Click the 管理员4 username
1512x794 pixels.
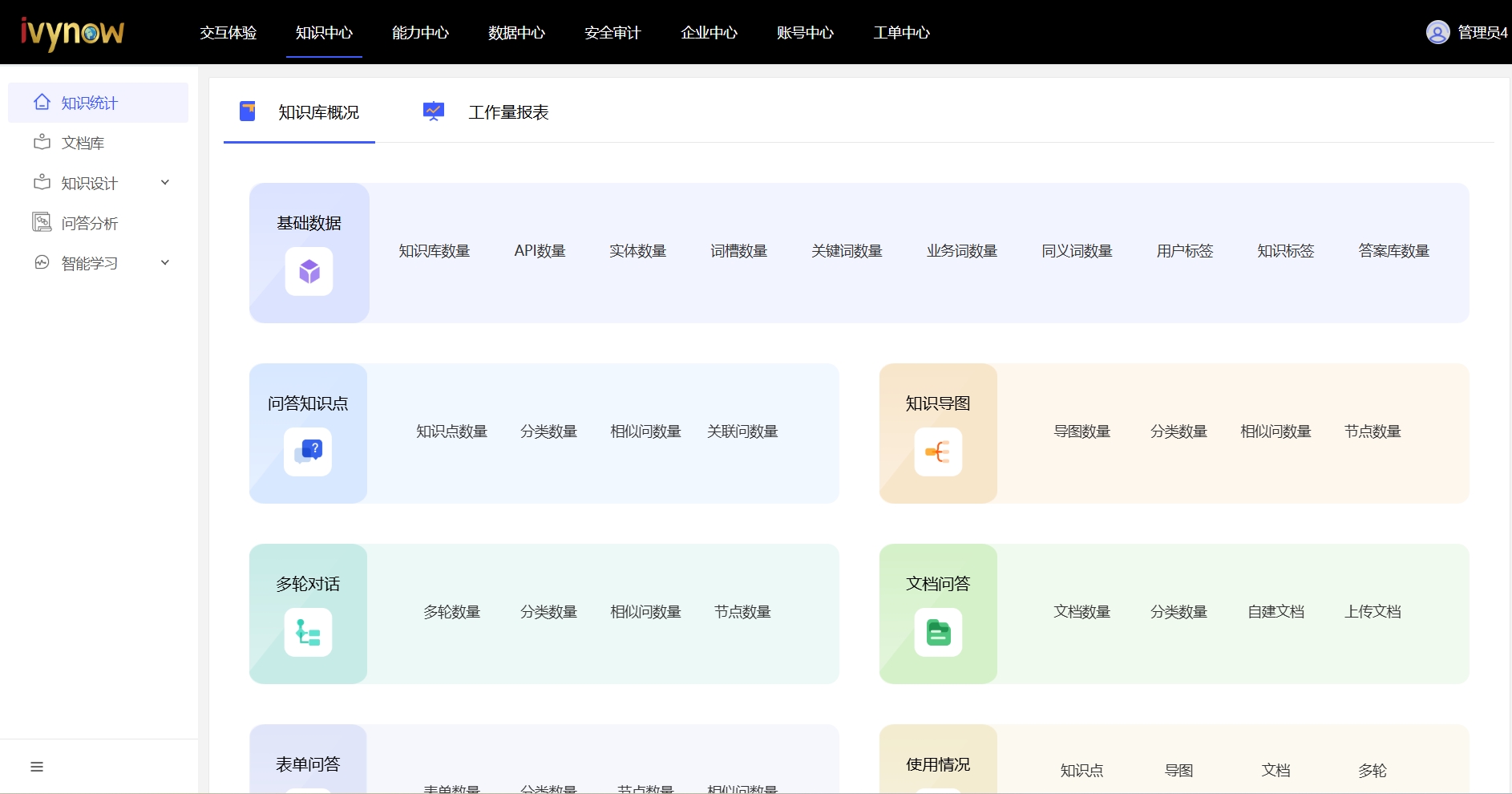[1482, 33]
